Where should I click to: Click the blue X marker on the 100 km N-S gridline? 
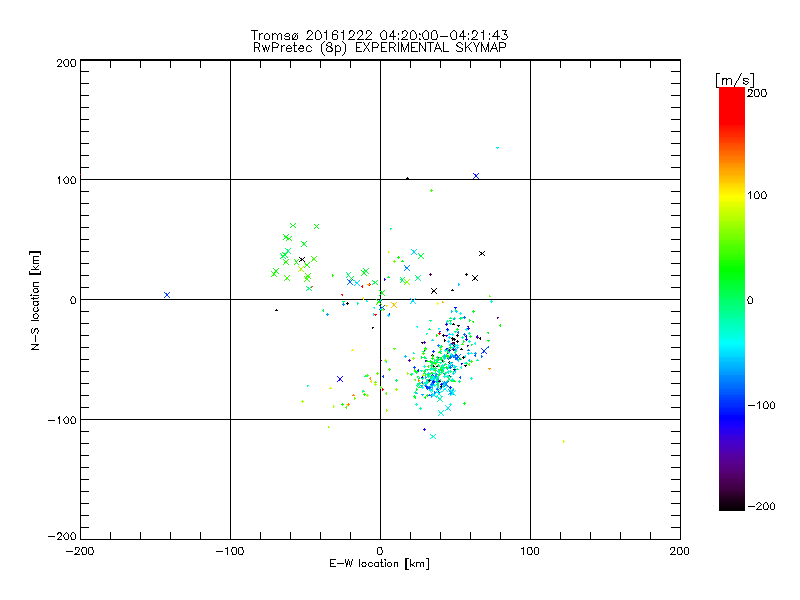pyautogui.click(x=476, y=176)
